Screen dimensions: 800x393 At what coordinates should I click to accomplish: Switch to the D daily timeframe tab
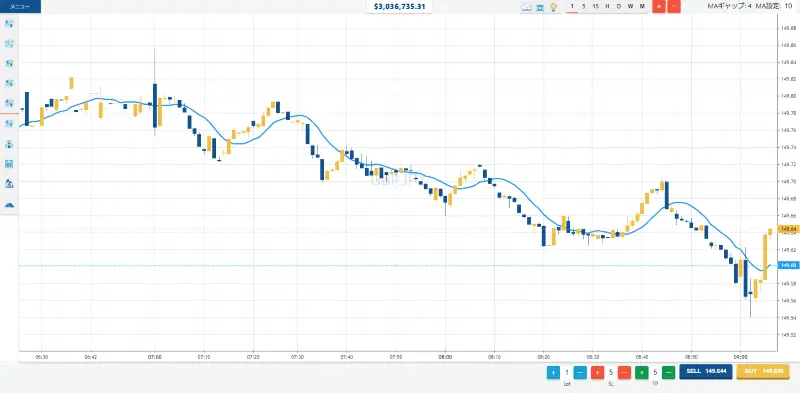tap(619, 7)
